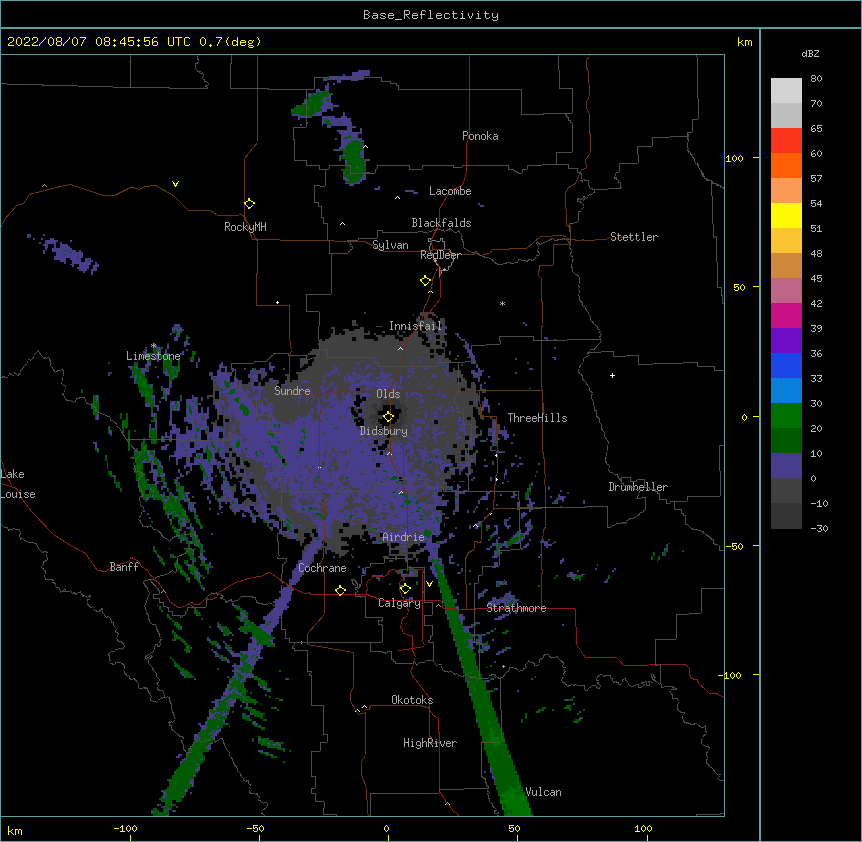Click the Lacombe city label
Viewport: 862px width, 842px height.
click(x=450, y=191)
